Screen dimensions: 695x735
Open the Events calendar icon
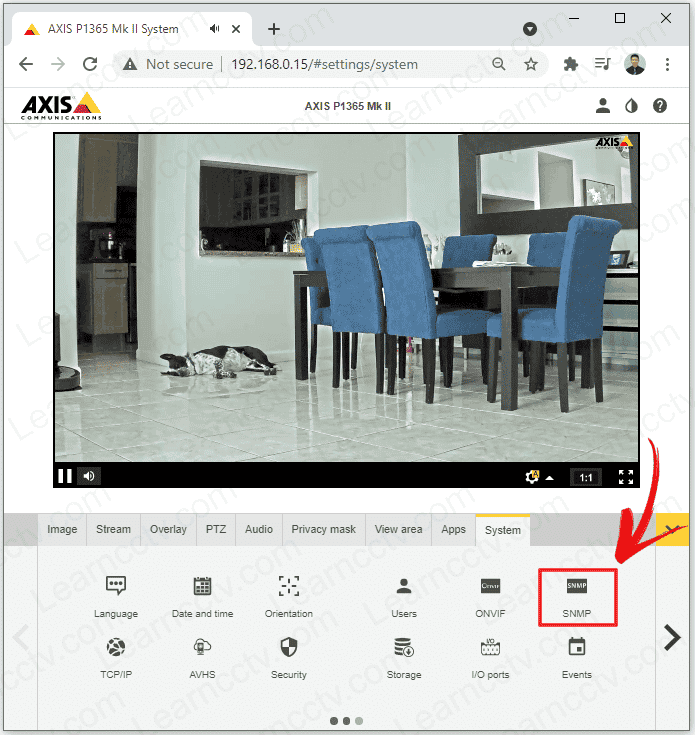[x=577, y=648]
